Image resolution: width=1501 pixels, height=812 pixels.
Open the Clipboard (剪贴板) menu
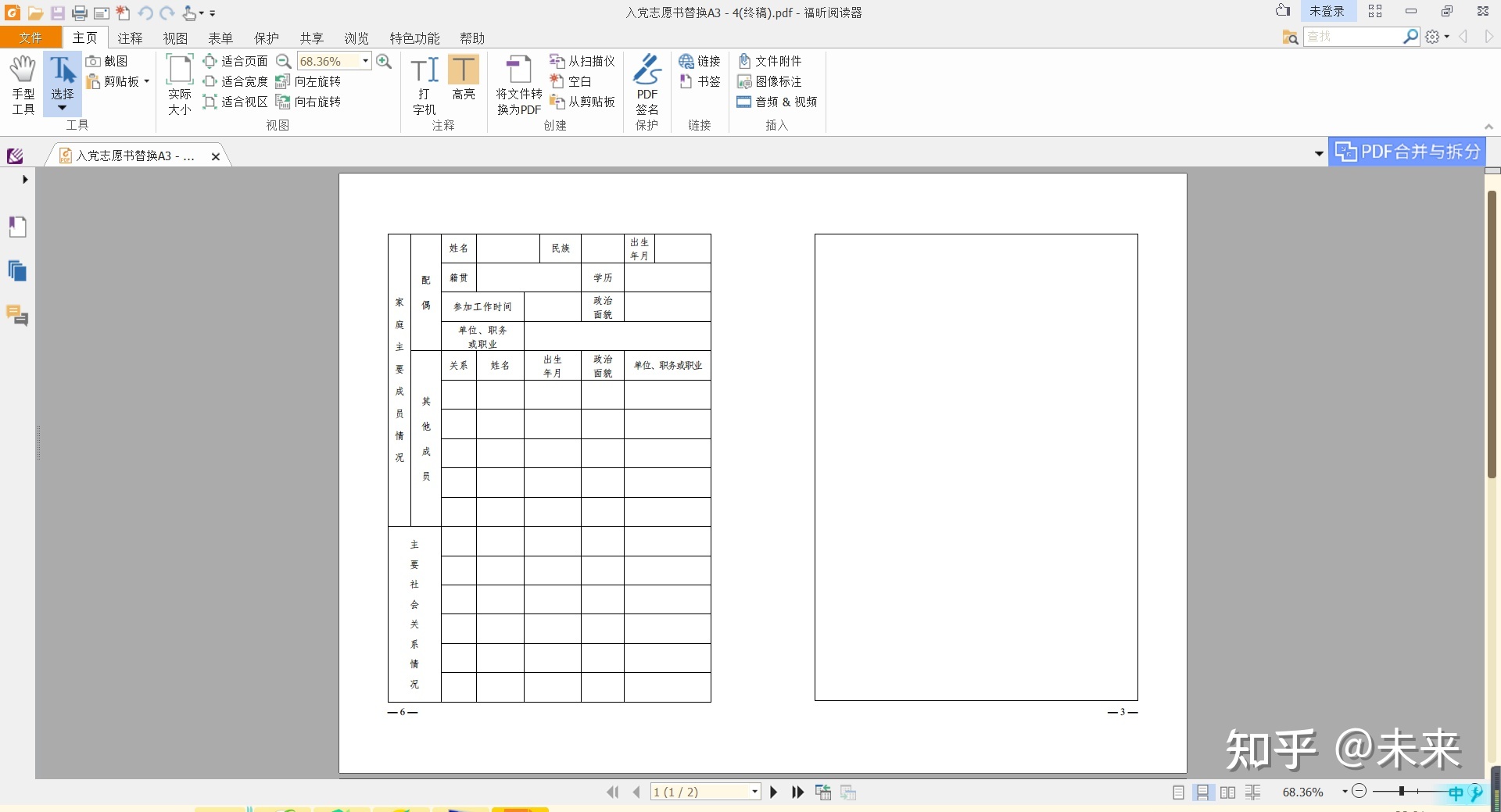coord(117,81)
